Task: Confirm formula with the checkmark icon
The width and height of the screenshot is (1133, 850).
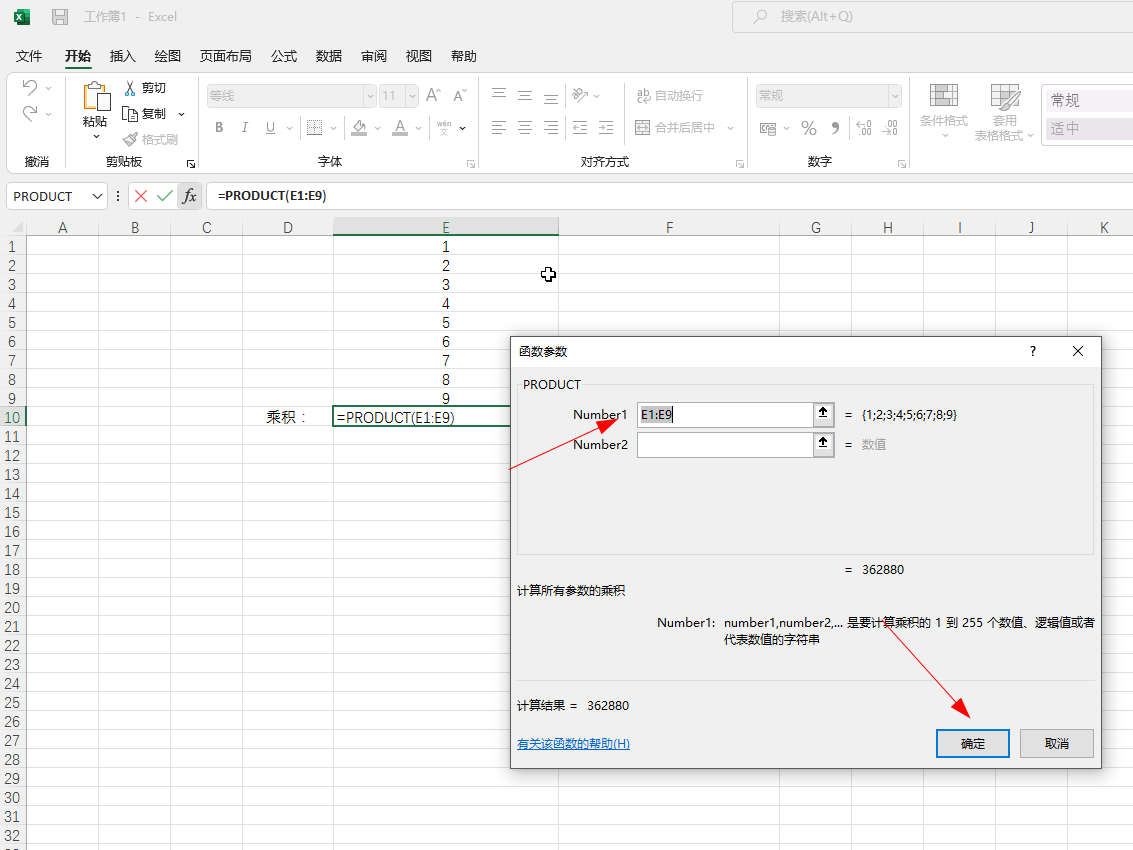Action: [165, 196]
